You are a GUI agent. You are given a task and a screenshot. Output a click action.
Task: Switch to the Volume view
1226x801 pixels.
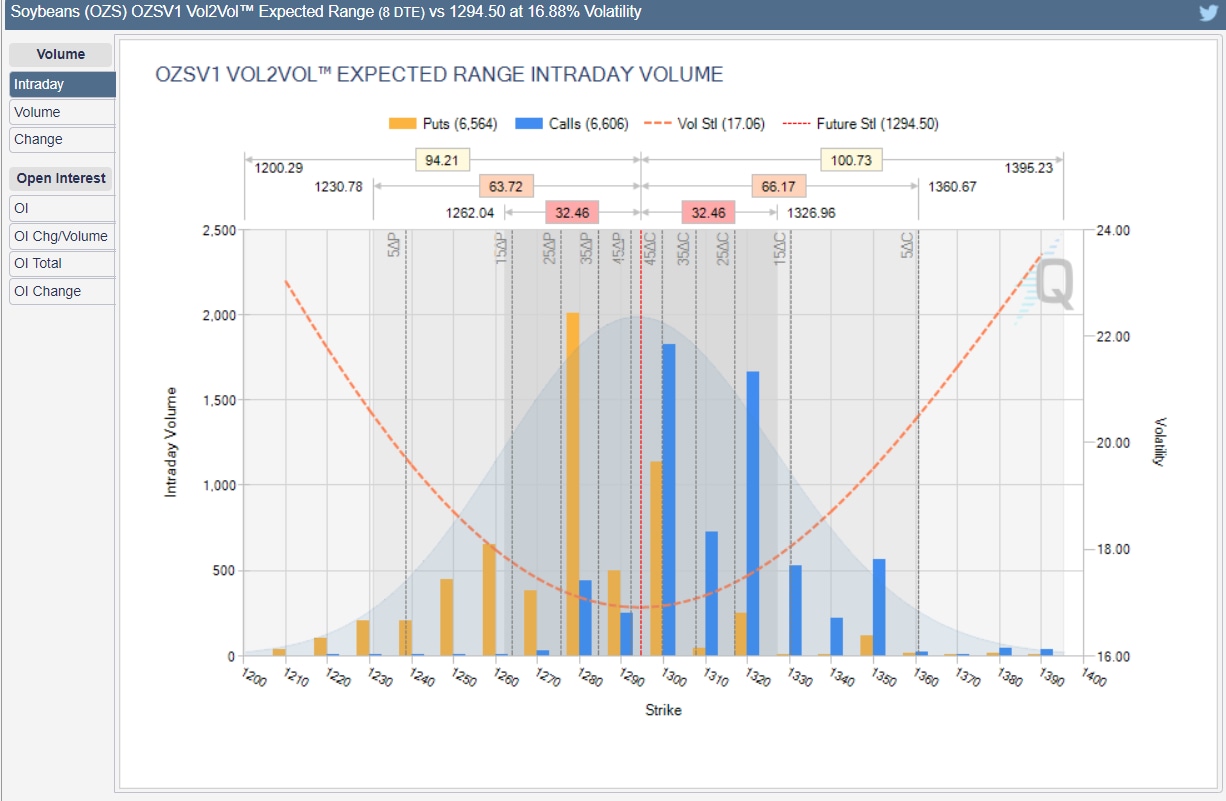point(61,112)
